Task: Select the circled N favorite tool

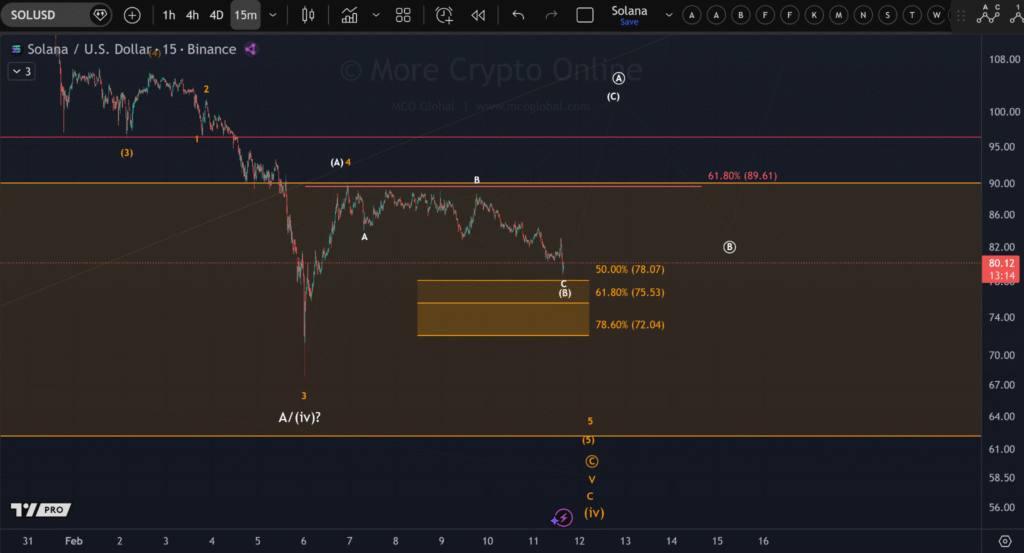Action: (x=863, y=15)
